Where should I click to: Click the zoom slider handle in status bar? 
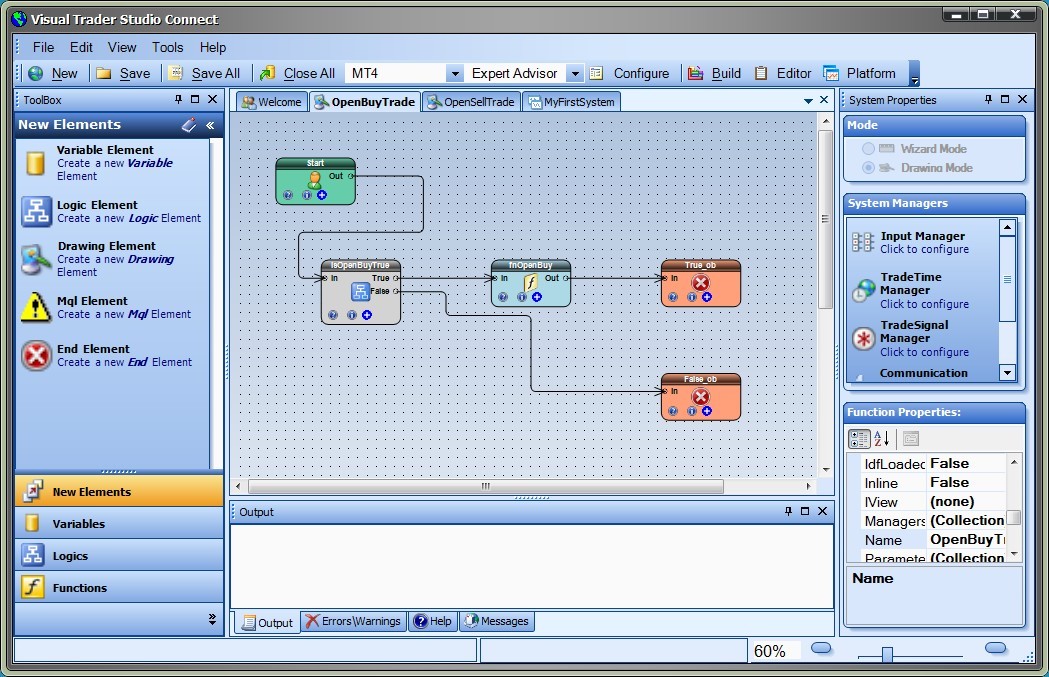[886, 654]
